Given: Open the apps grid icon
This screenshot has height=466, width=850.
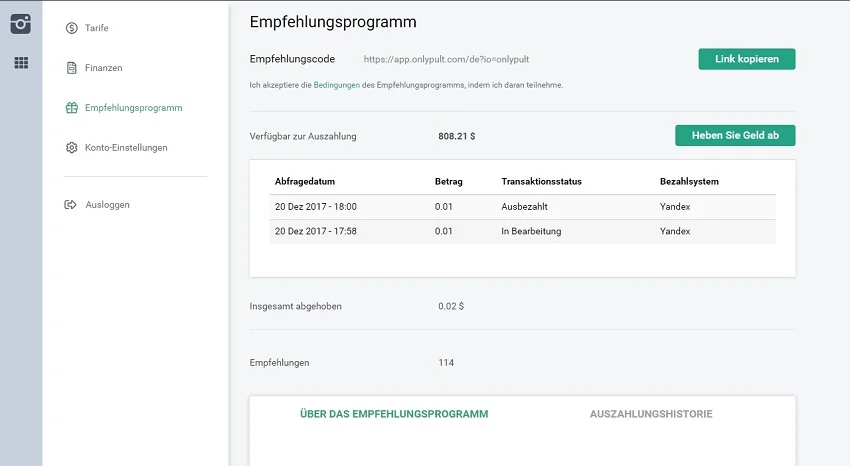Looking at the screenshot, I should tap(21, 63).
